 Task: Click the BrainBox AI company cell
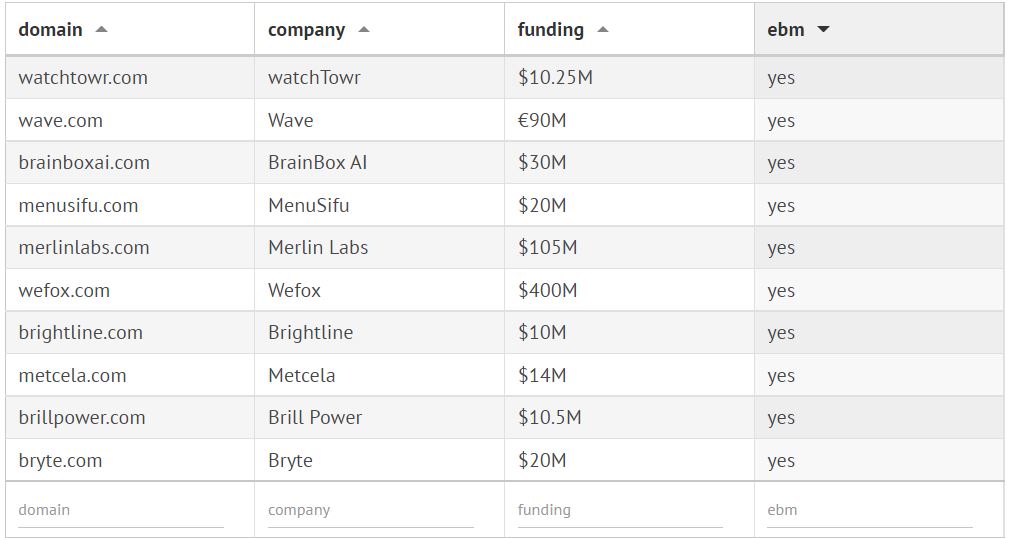coord(317,163)
